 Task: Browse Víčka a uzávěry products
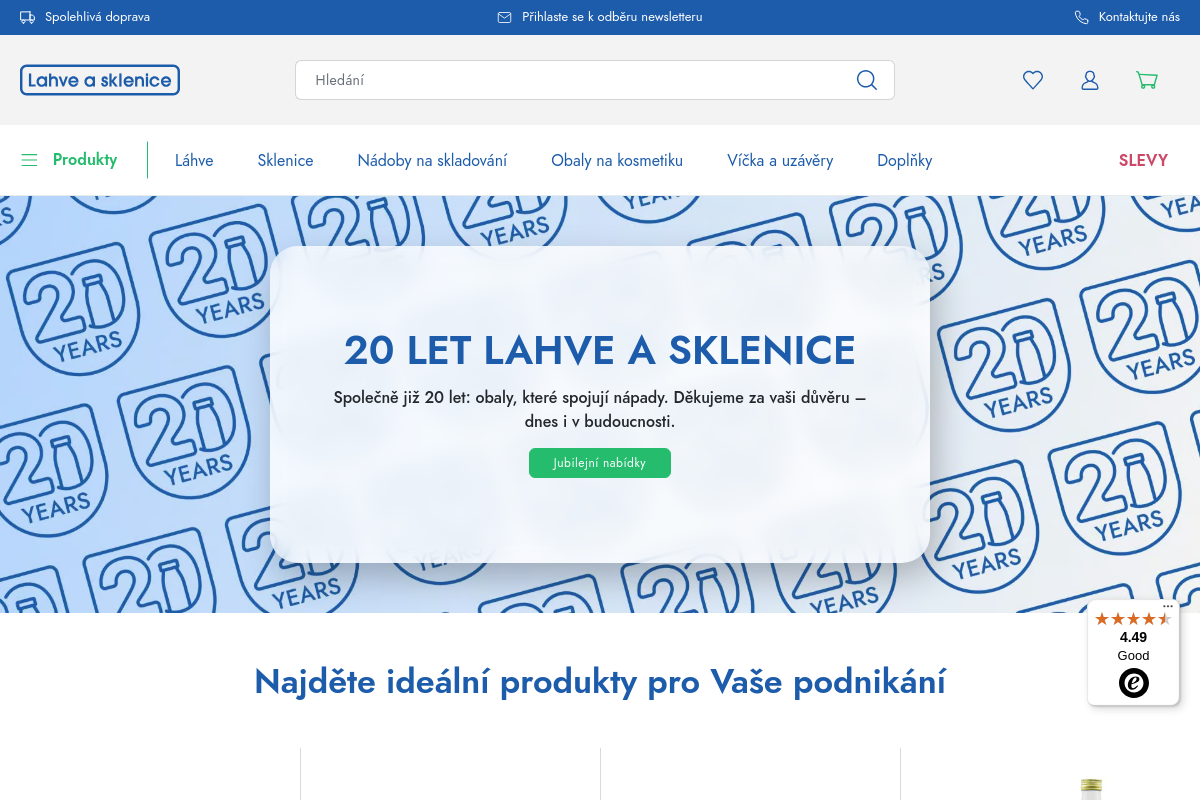(780, 160)
